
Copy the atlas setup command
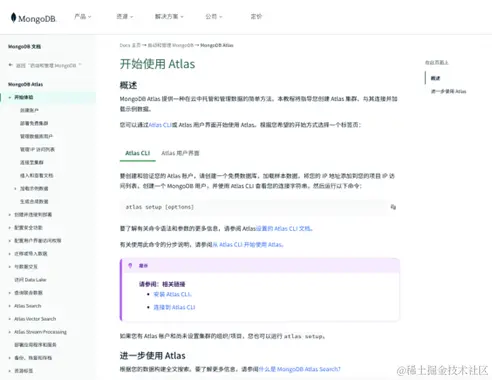tap(393, 207)
